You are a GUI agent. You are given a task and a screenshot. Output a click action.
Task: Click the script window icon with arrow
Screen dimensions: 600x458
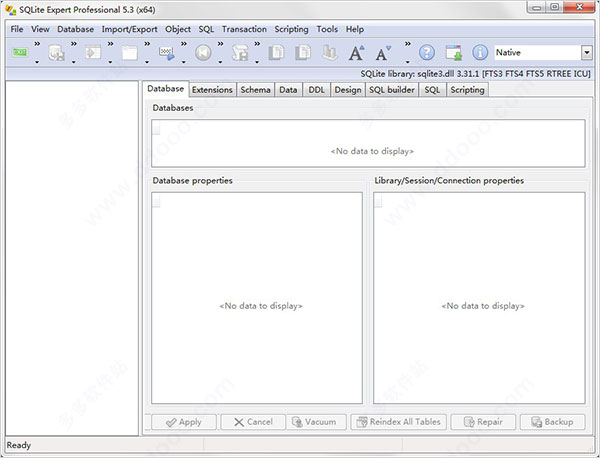coord(93,52)
